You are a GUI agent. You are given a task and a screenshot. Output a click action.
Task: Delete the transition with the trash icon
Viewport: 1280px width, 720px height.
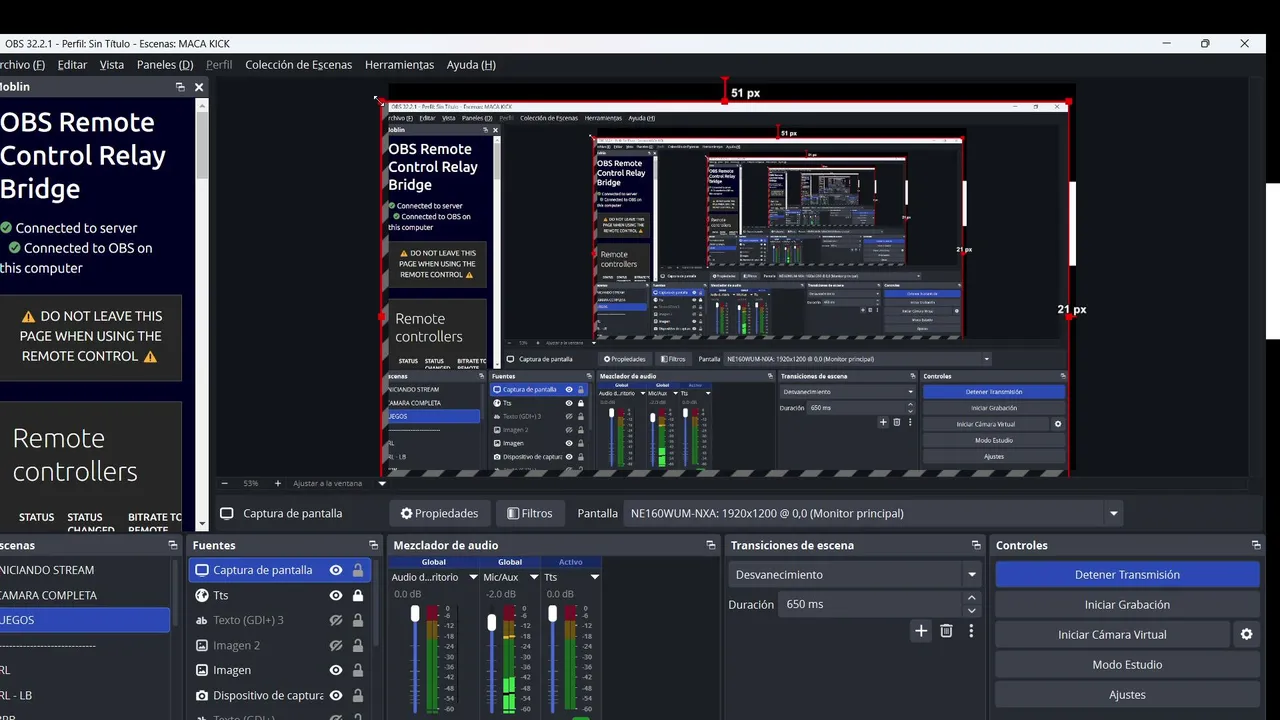(x=946, y=631)
